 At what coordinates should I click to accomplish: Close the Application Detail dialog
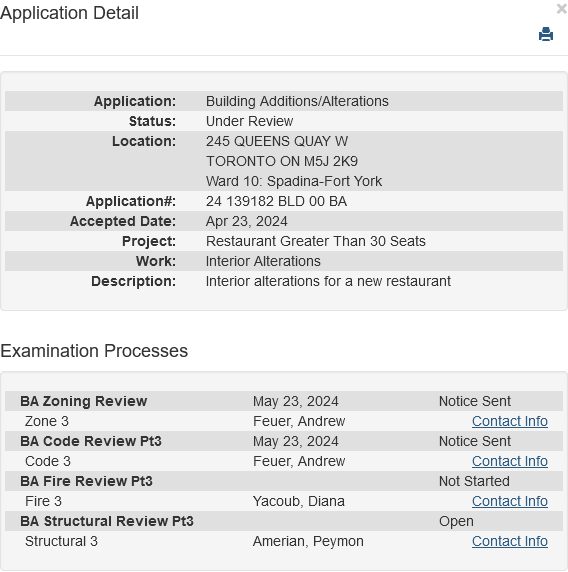click(562, 9)
